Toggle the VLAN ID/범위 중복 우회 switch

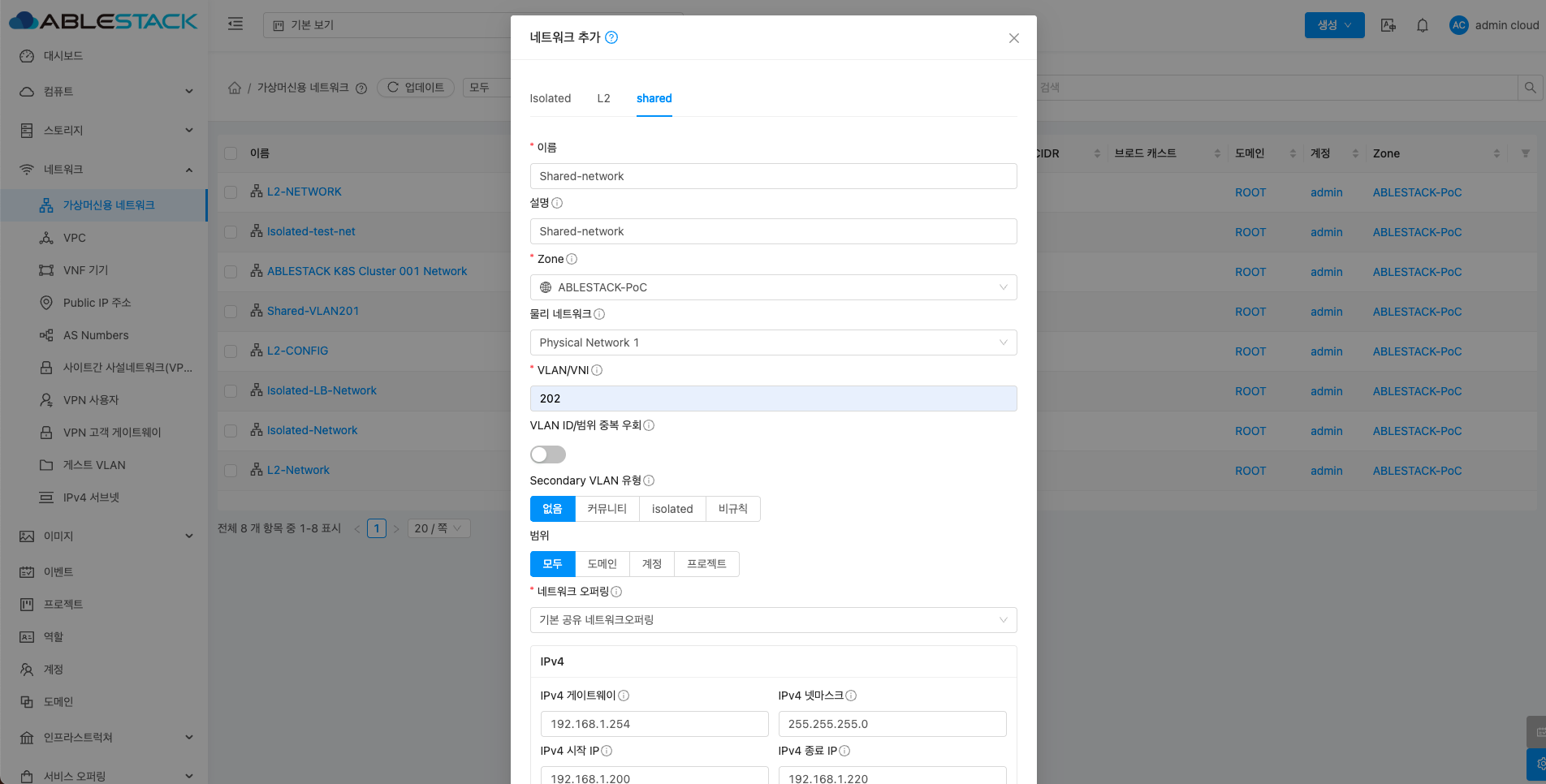[547, 454]
